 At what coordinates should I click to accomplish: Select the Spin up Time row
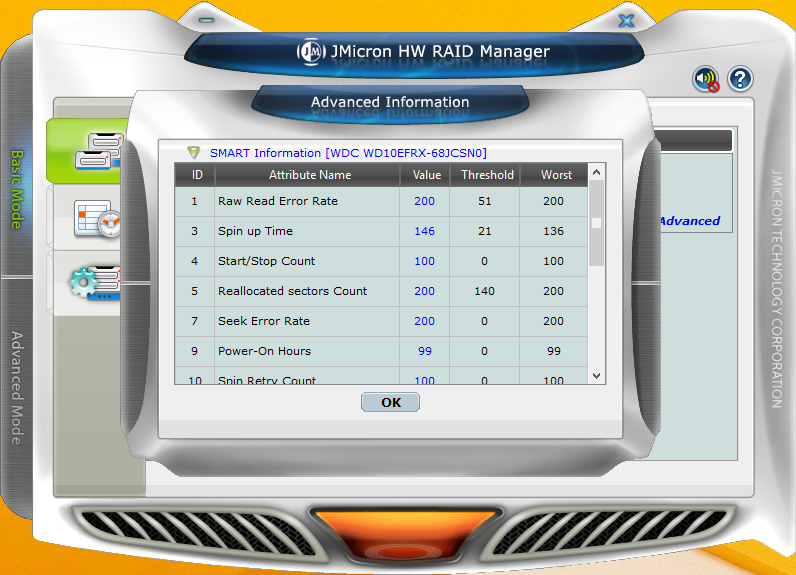[x=381, y=231]
